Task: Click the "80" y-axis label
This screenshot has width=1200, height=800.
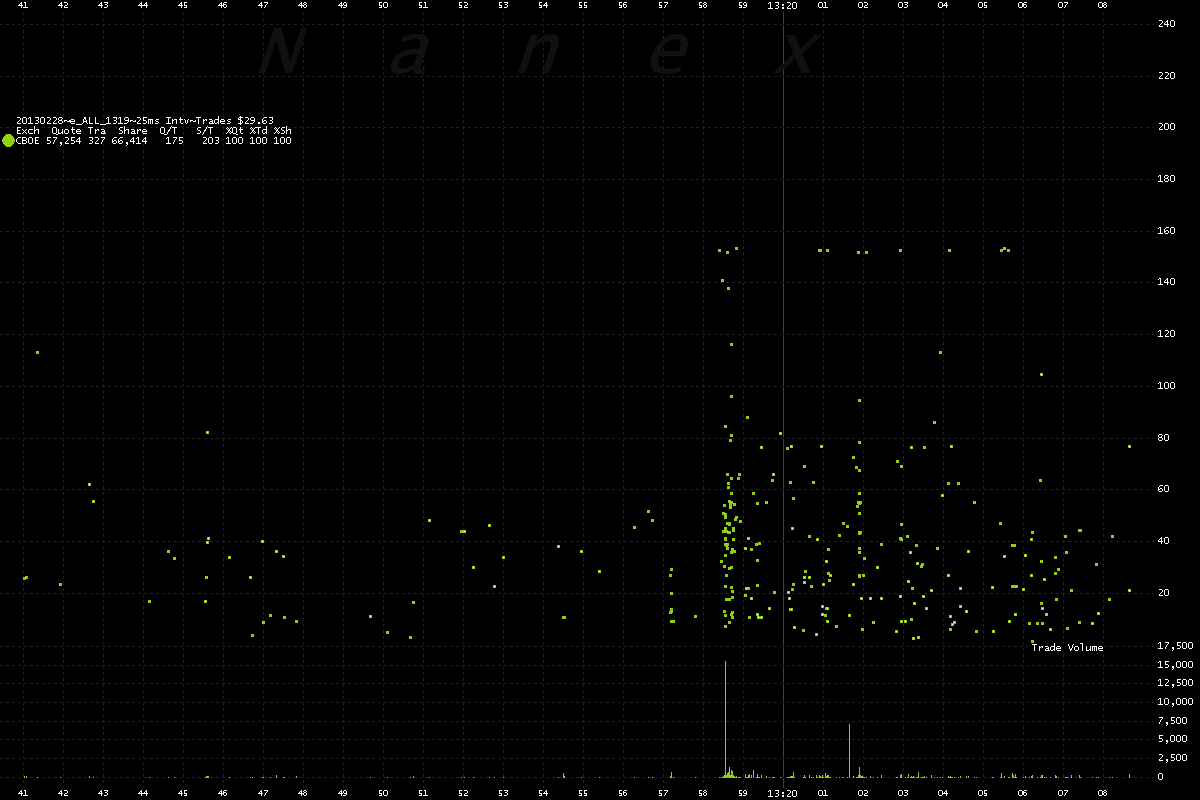Action: point(1163,438)
